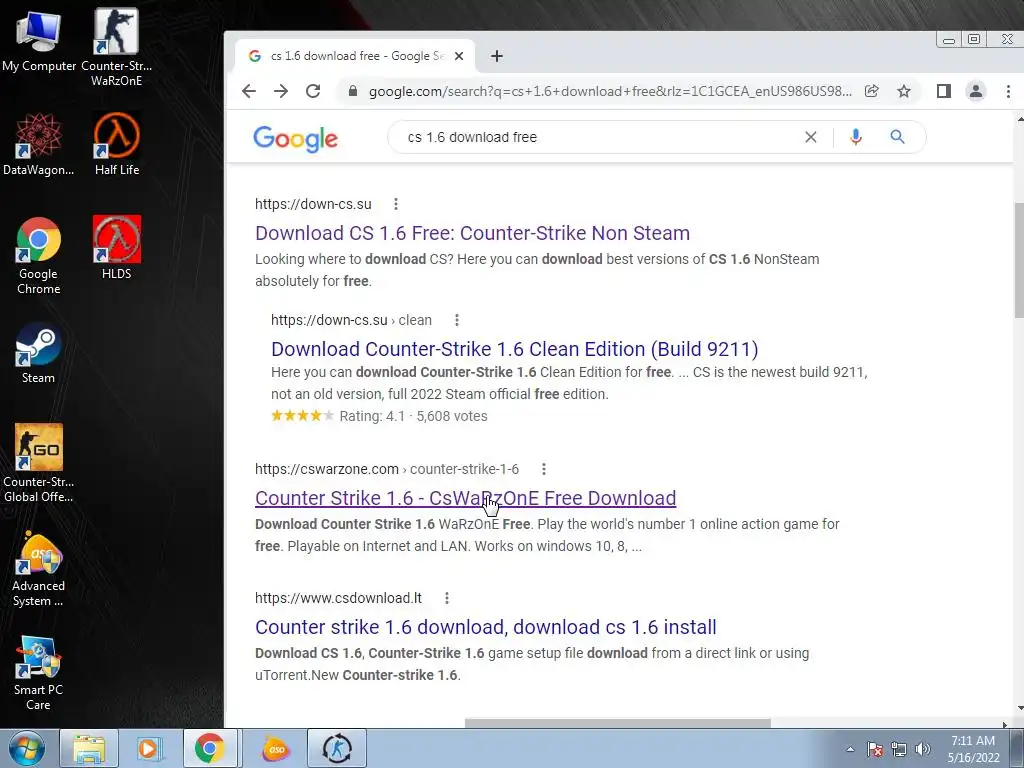Select the cs 1.6 download free tab

pos(356,56)
